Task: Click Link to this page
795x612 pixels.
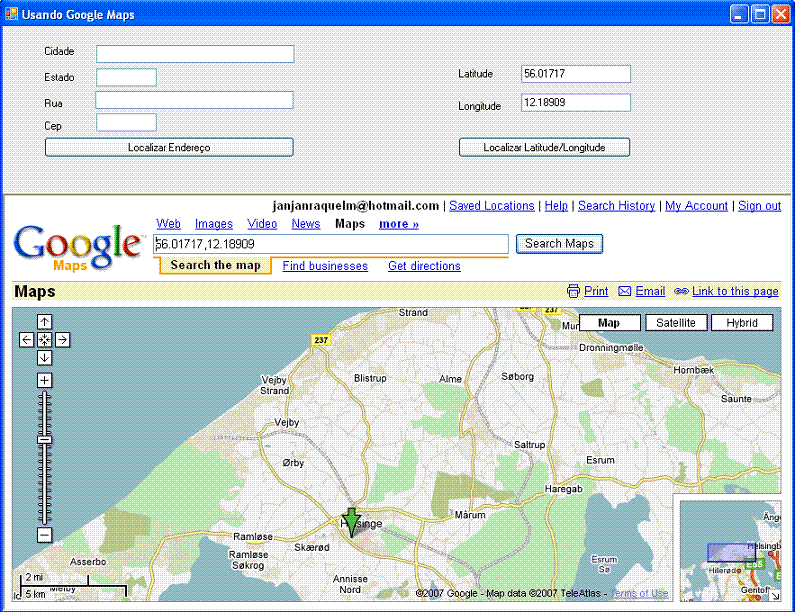Action: tap(735, 291)
